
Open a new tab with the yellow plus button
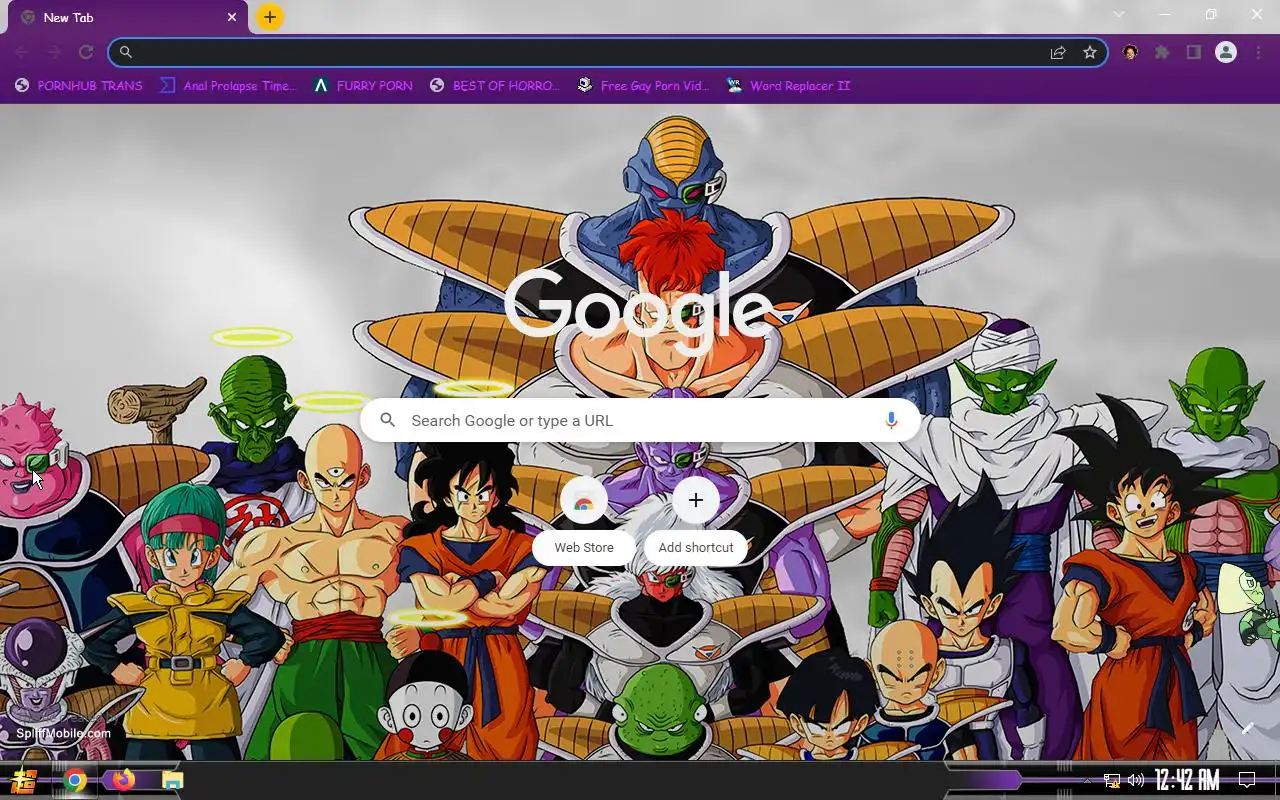click(270, 17)
